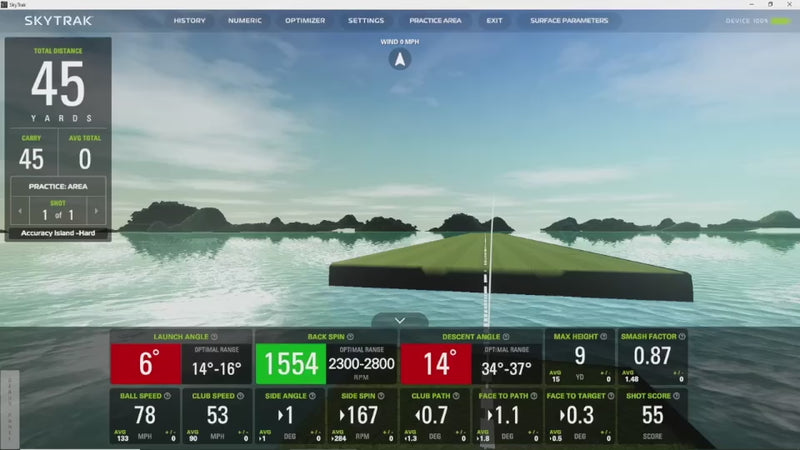
Task: Click the Shot Score tile
Action: pos(652,416)
